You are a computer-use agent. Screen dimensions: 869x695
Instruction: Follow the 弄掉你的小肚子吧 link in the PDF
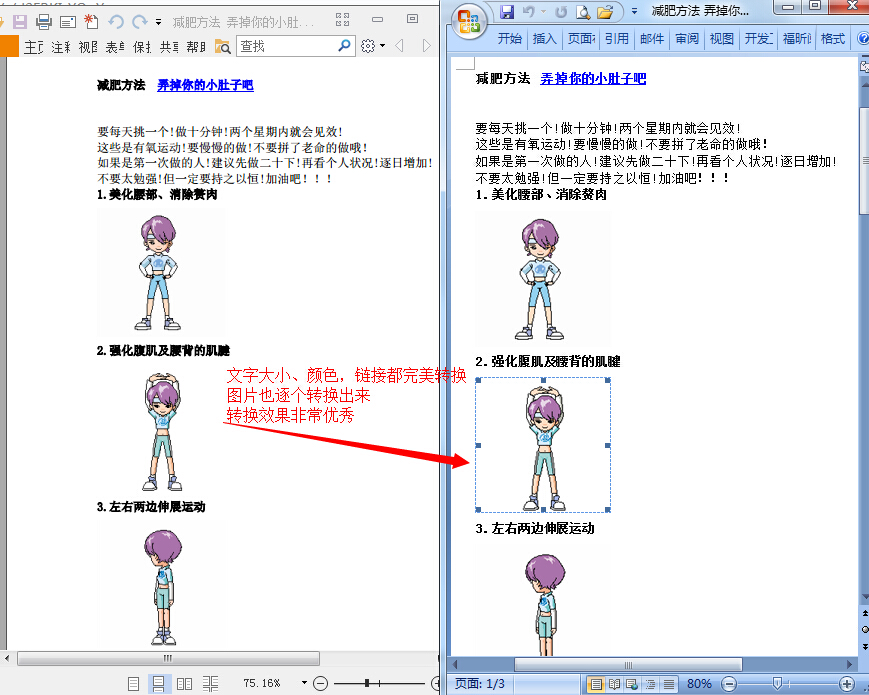pos(205,85)
